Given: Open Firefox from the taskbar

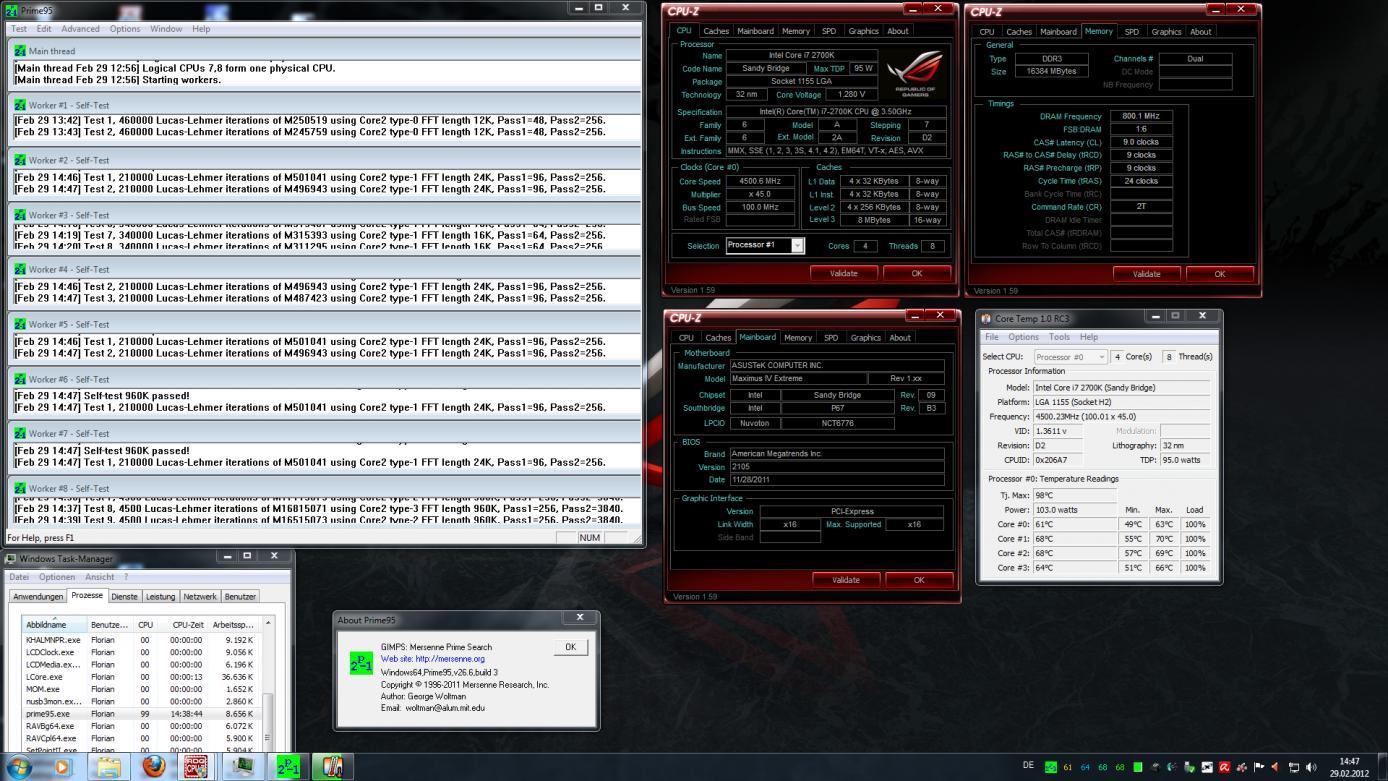Looking at the screenshot, I should tap(153, 767).
